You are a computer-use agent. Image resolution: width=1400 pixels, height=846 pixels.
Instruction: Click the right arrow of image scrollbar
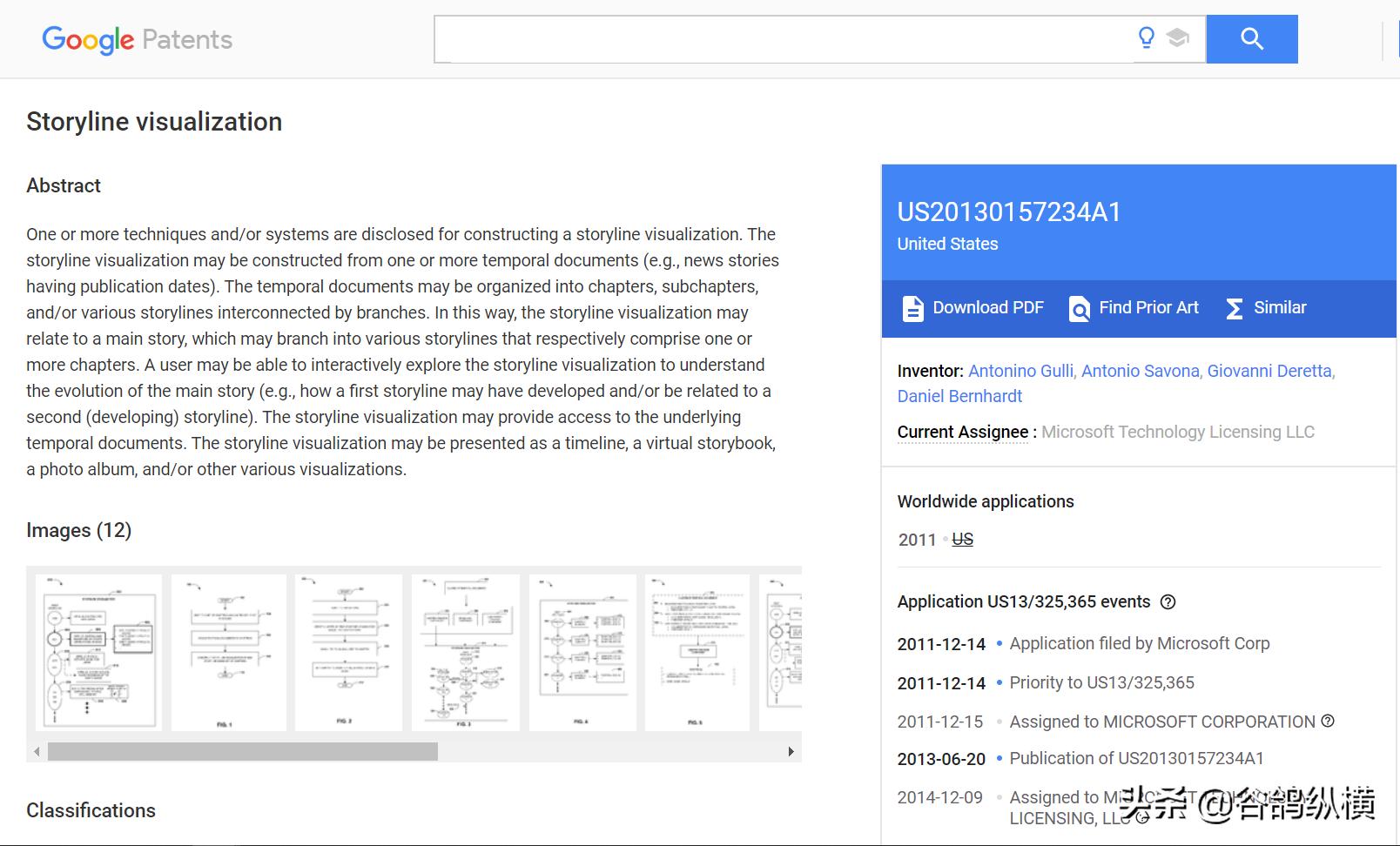point(791,751)
